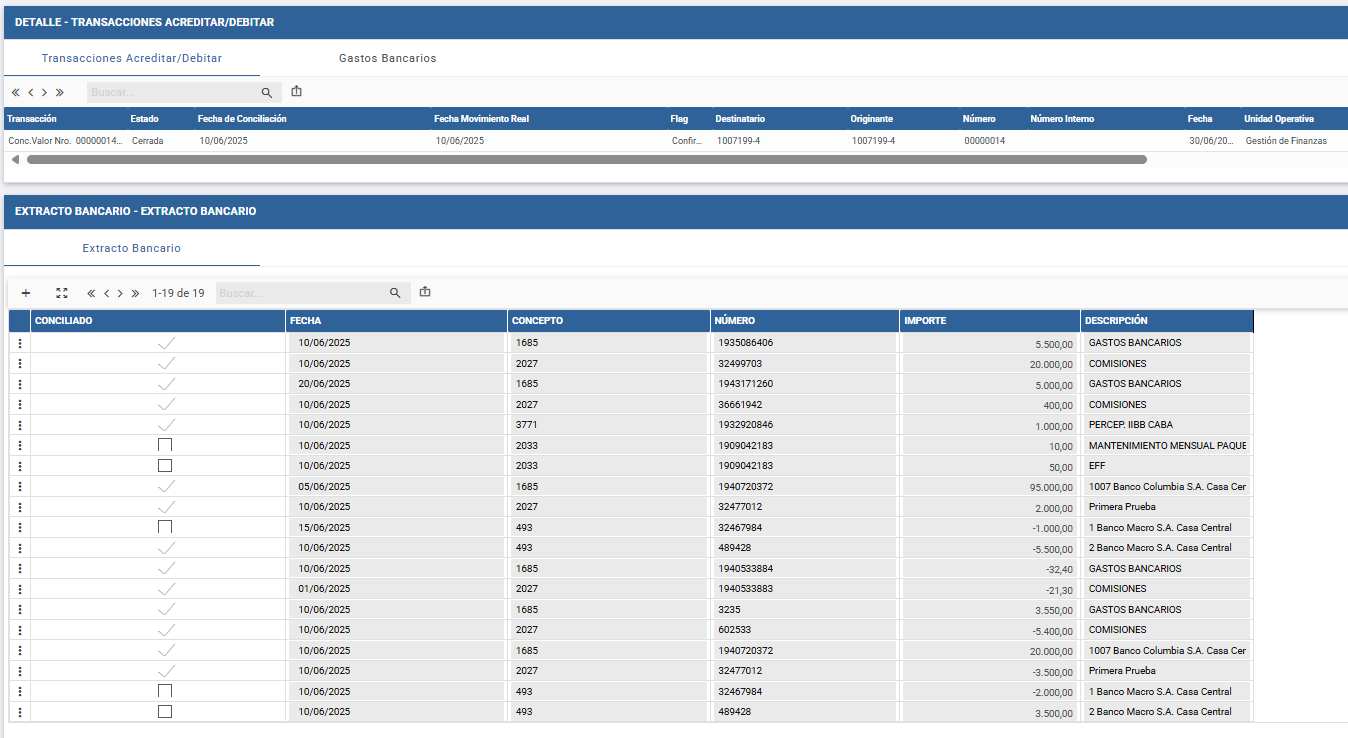Open row menu for EFF row

20,466
